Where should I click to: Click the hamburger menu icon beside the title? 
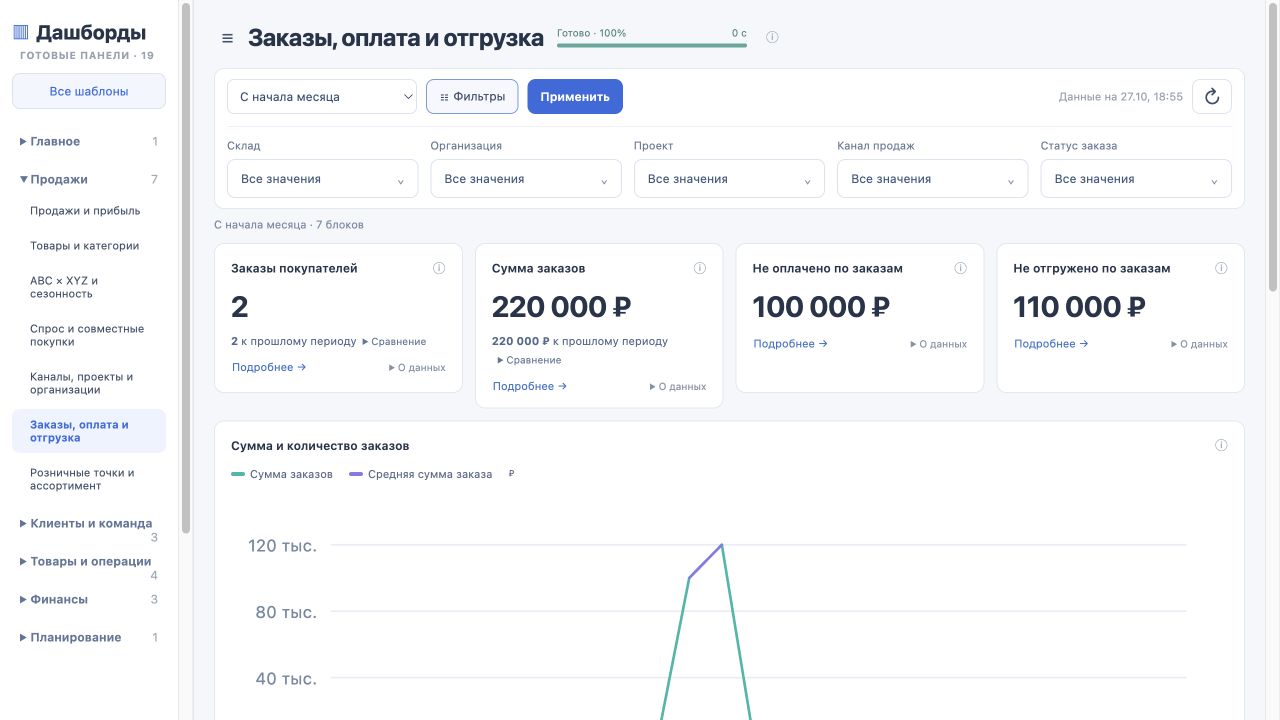[227, 38]
